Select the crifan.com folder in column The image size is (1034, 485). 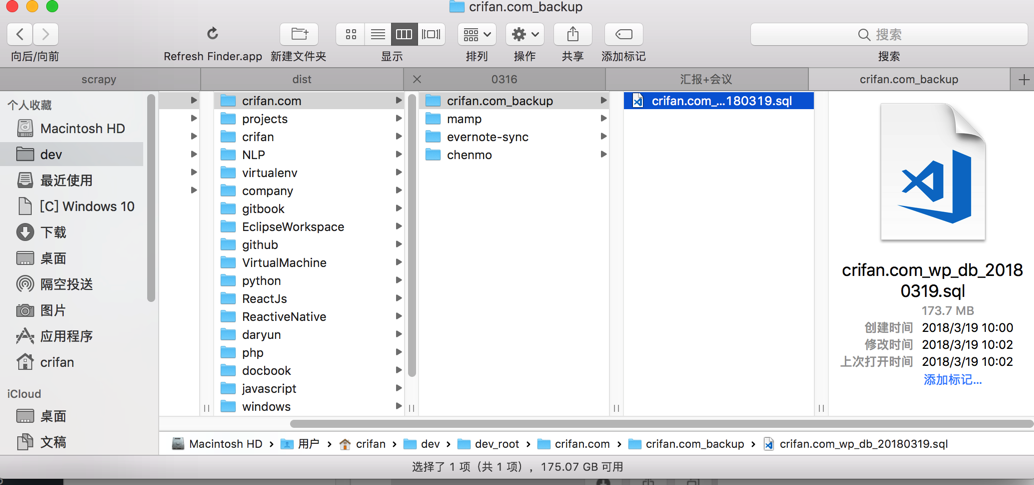click(x=310, y=101)
